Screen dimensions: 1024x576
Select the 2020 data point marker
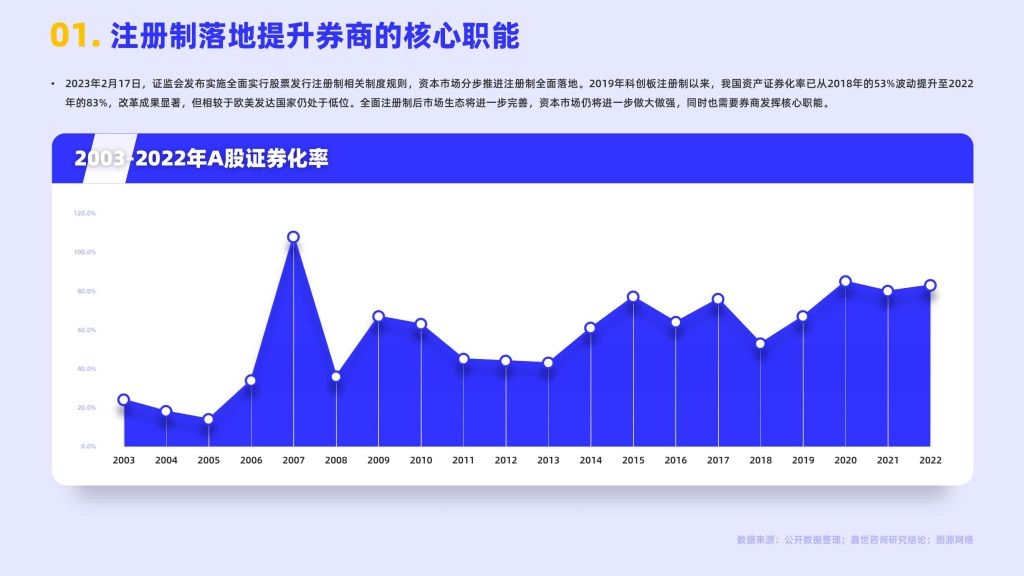point(845,281)
